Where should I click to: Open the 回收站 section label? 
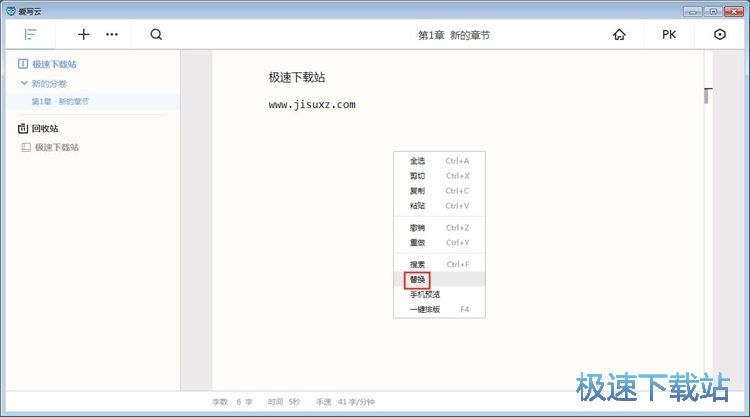point(45,129)
